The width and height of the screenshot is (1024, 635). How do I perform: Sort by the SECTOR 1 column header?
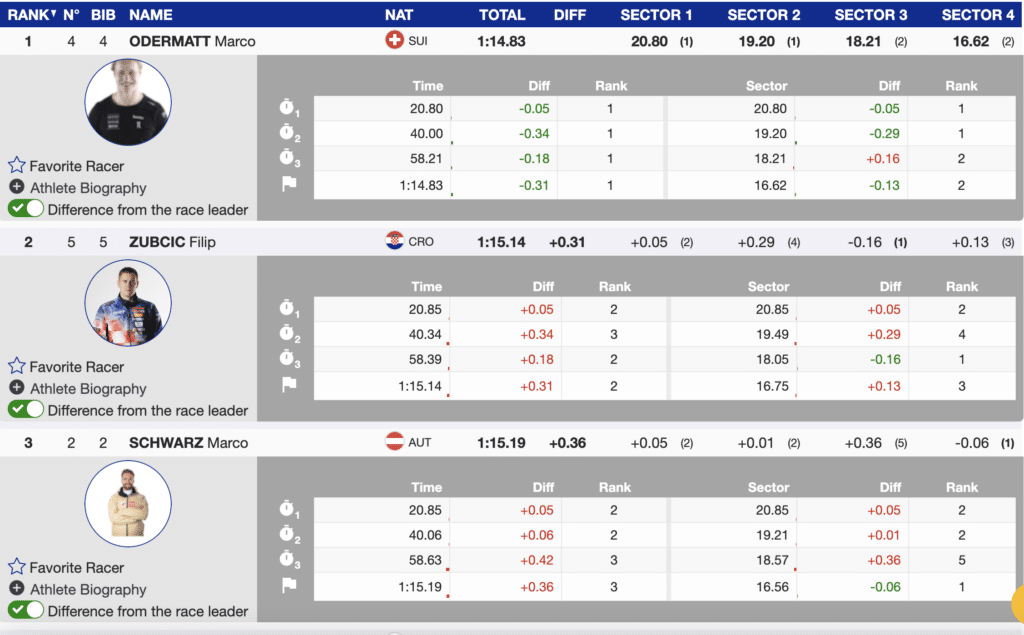point(656,15)
